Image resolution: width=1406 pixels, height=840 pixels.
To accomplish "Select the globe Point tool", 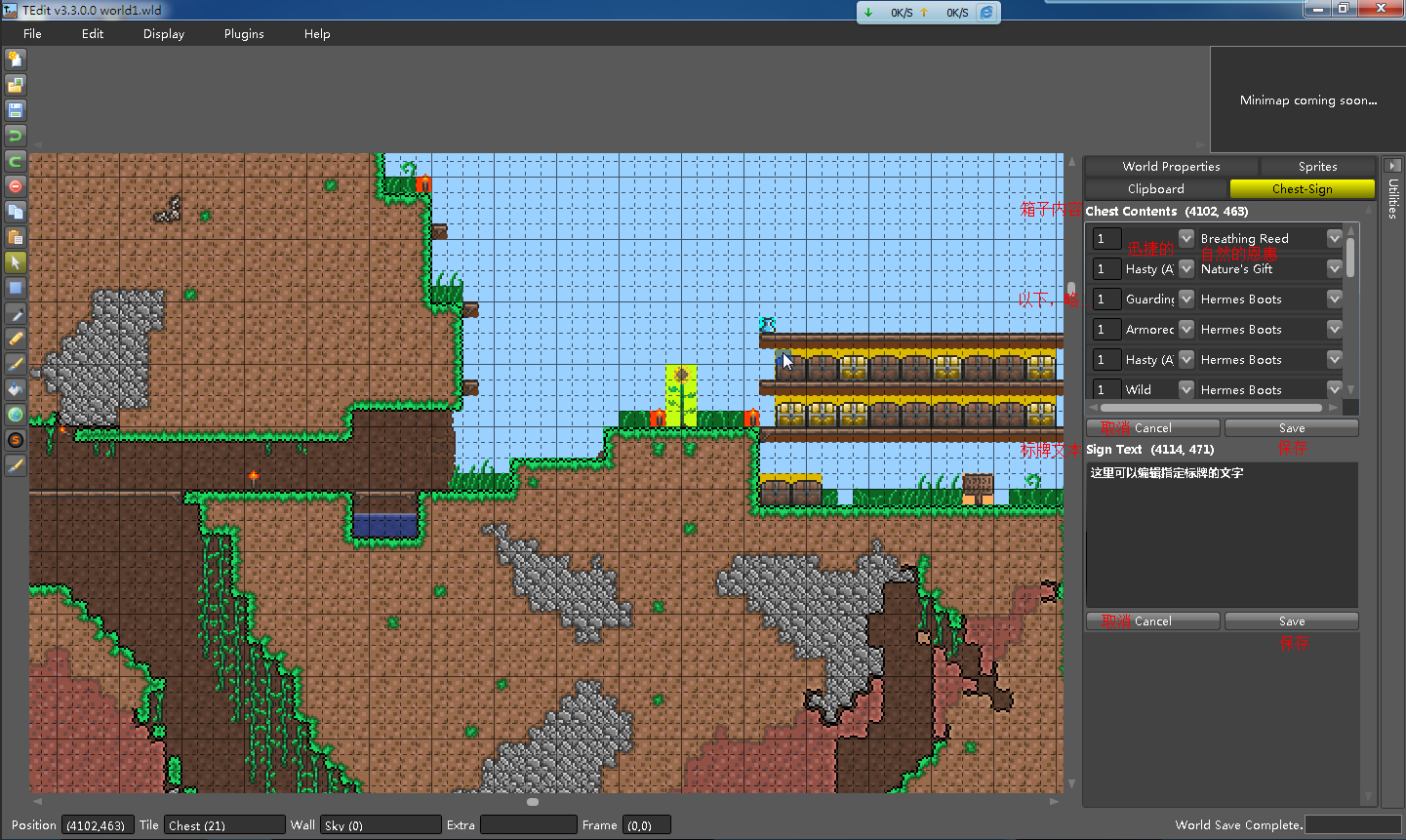I will click(16, 415).
